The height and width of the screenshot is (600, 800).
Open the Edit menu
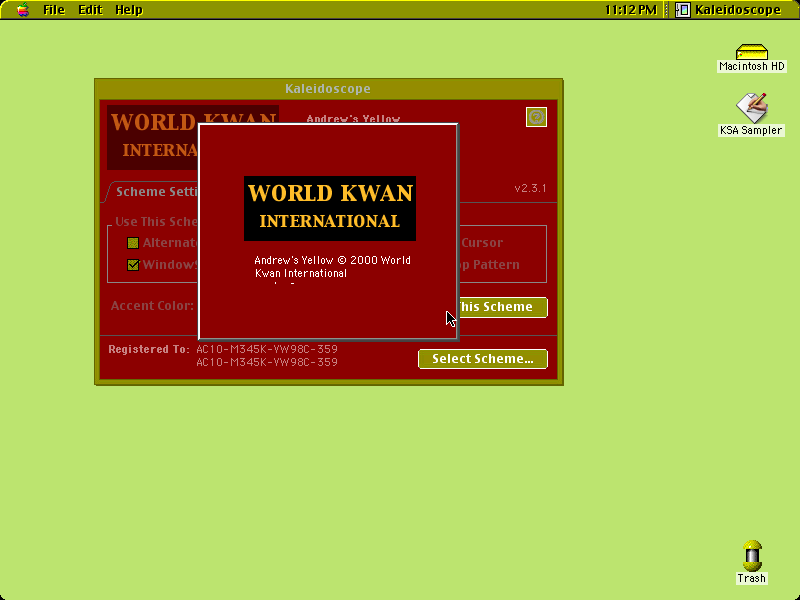[90, 10]
